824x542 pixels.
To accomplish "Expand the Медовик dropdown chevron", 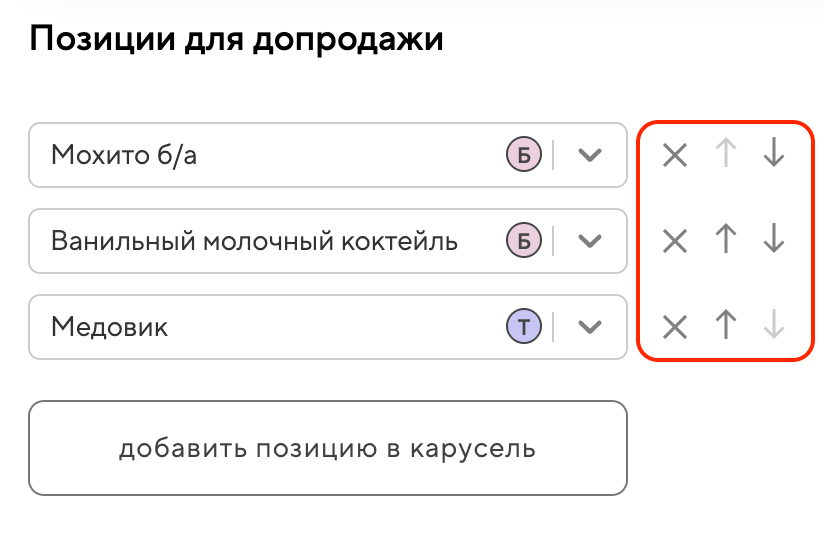I will click(591, 327).
